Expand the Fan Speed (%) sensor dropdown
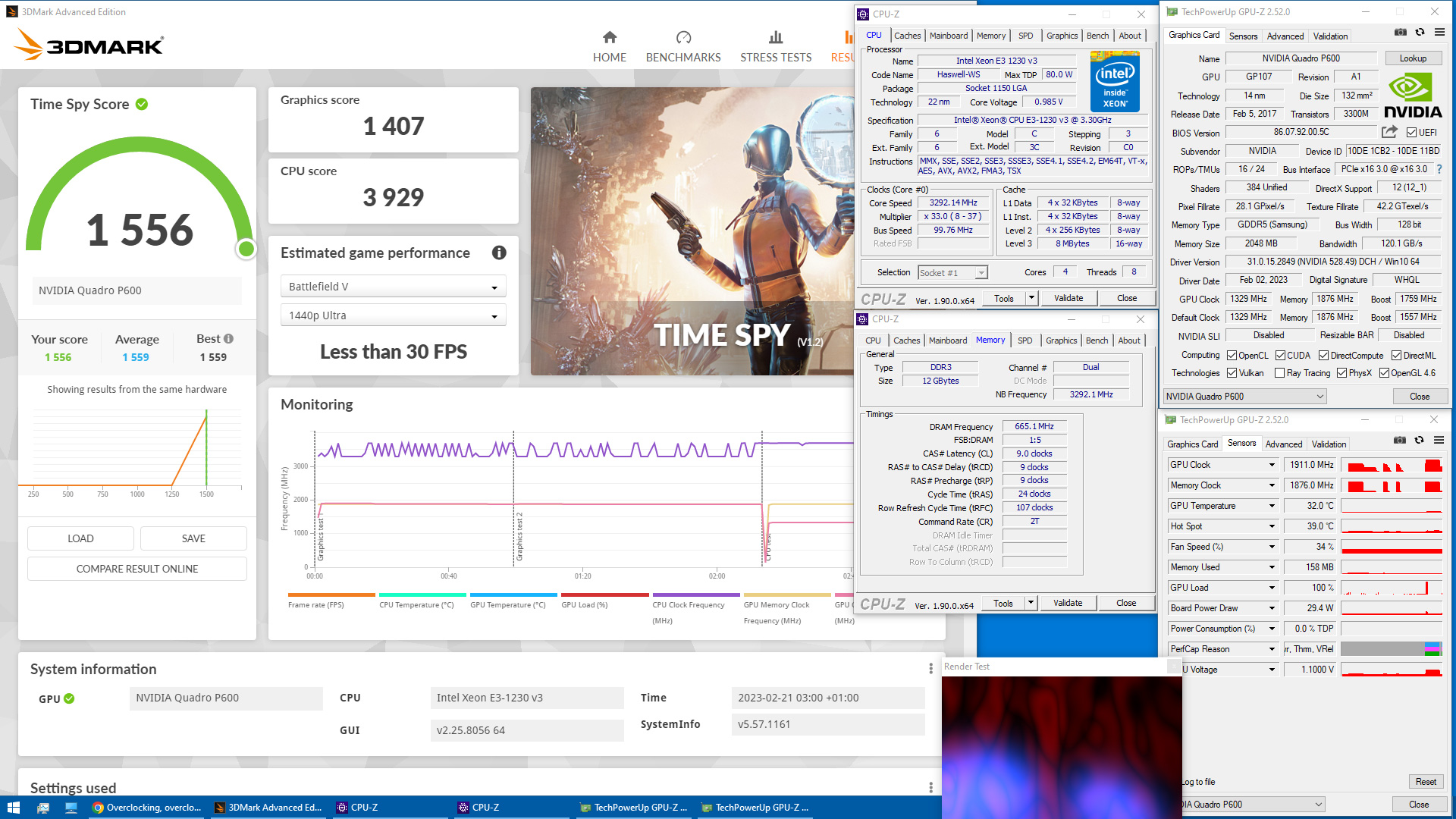 [x=1272, y=547]
